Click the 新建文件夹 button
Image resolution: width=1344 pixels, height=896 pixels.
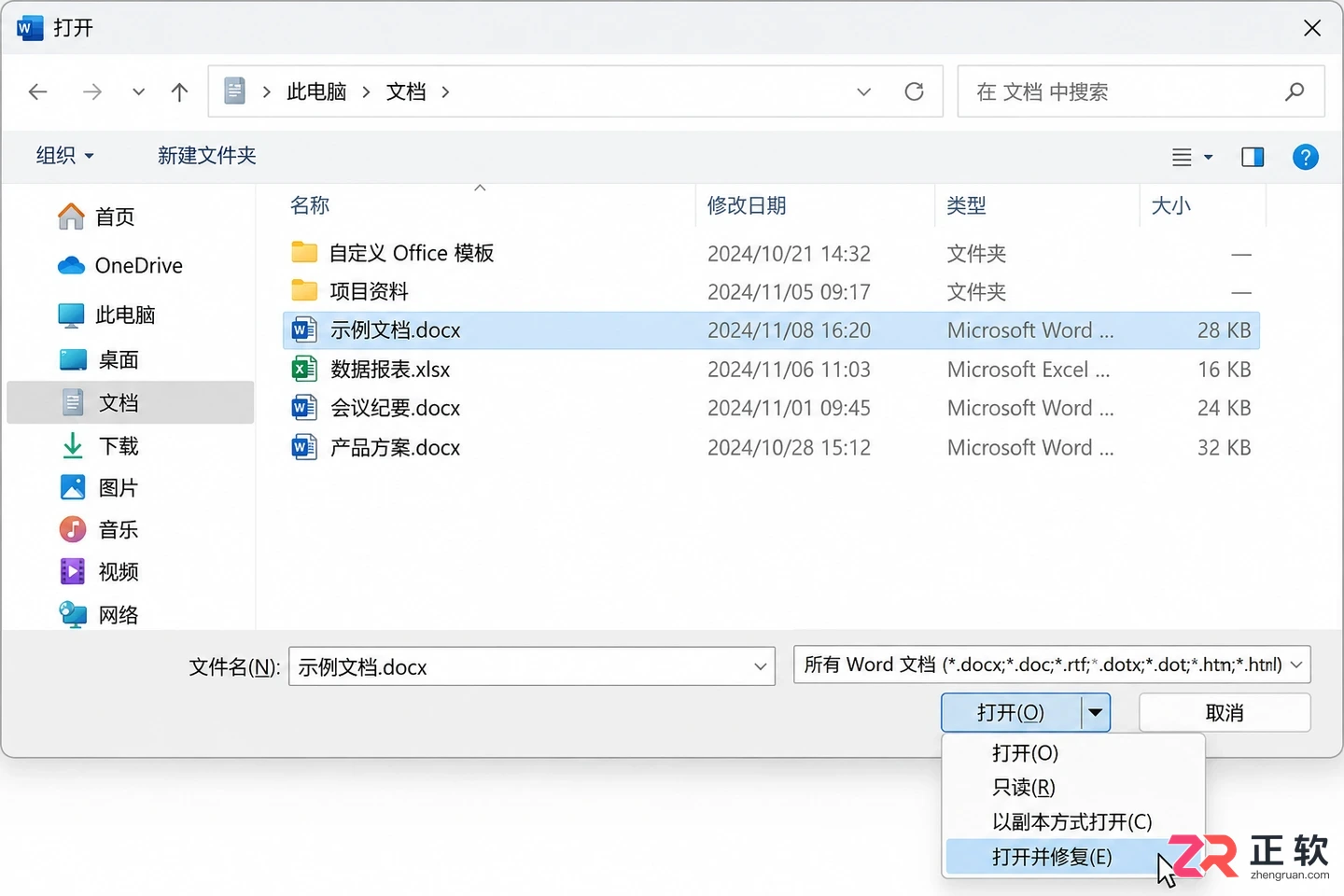point(207,156)
